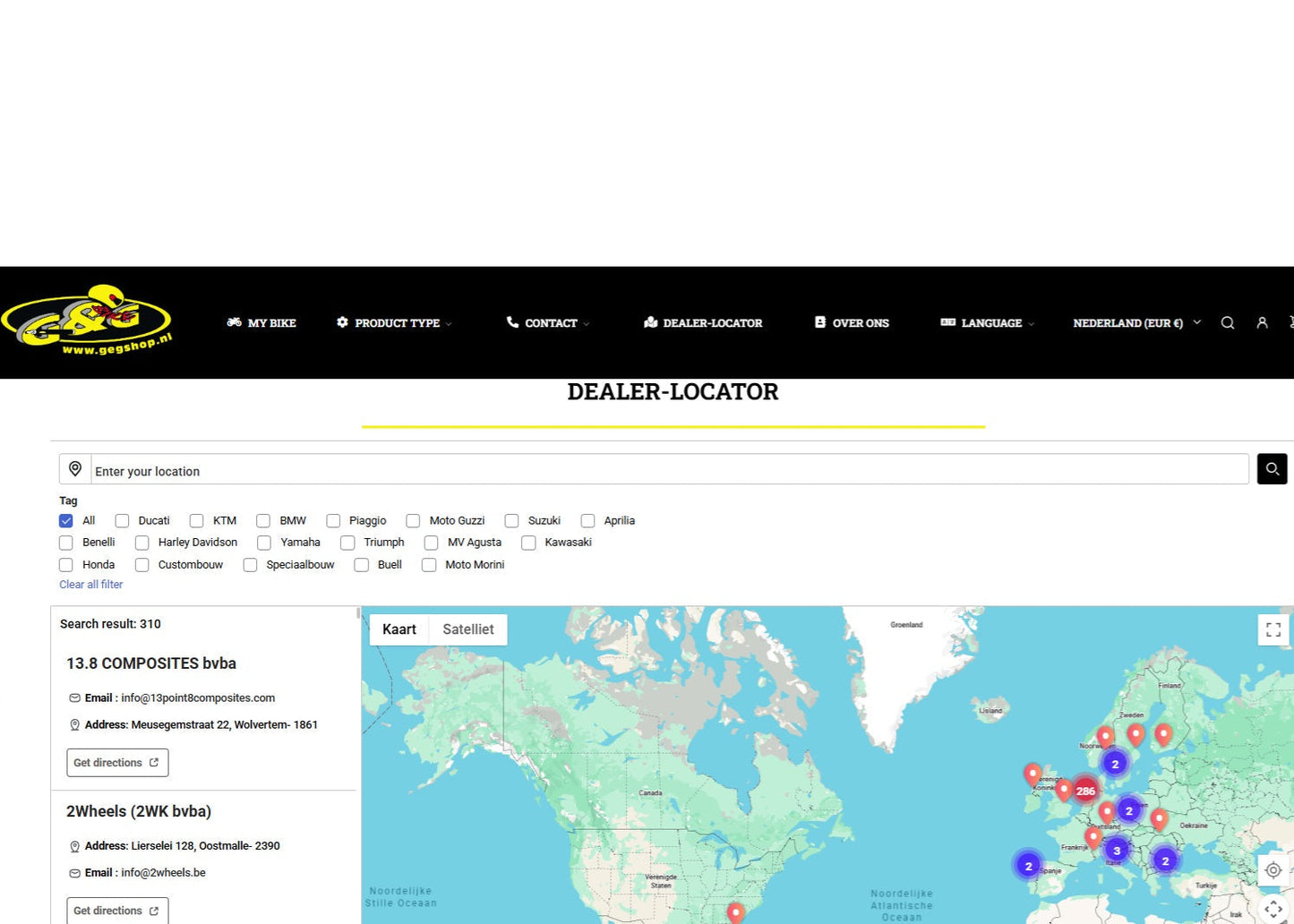
Task: Enable the Ducati tag filter
Action: [123, 520]
